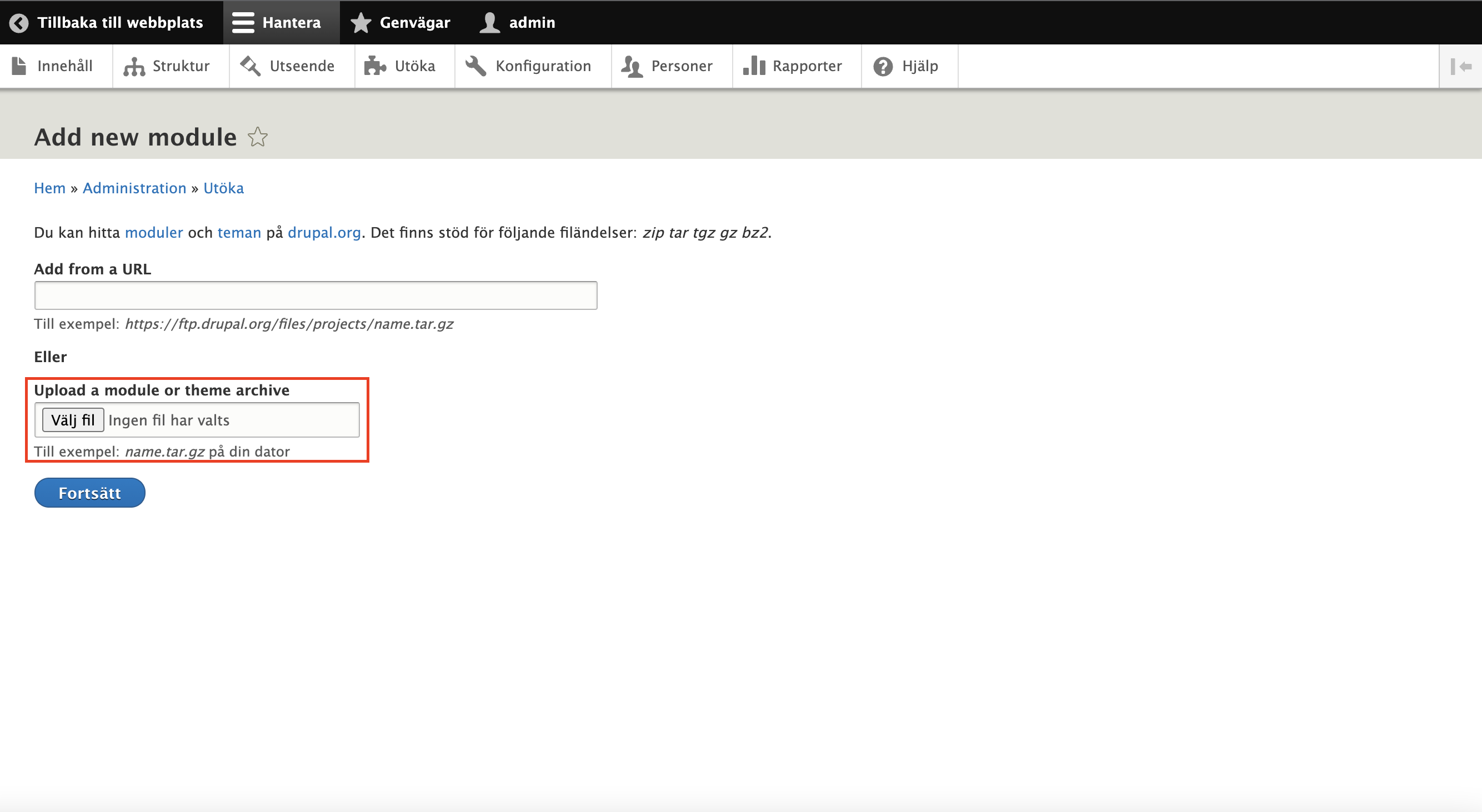Add page to shortcuts with star icon

(258, 137)
